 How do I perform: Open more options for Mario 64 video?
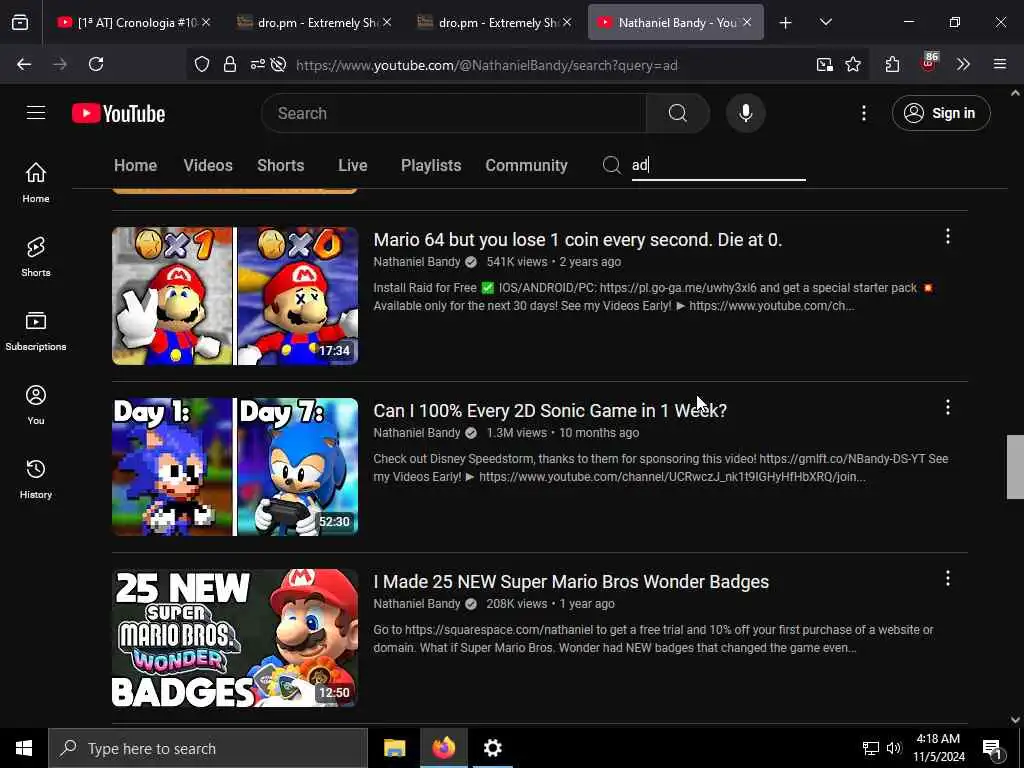tap(948, 236)
